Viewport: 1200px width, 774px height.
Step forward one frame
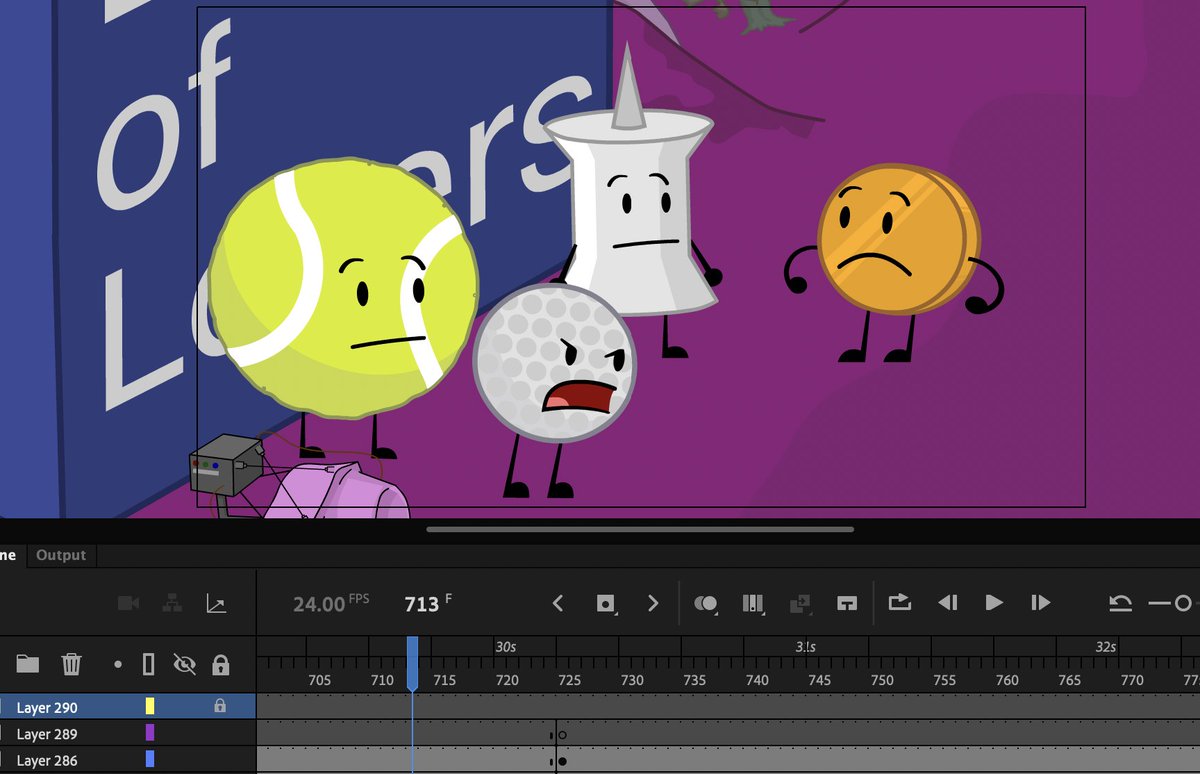coord(1041,603)
